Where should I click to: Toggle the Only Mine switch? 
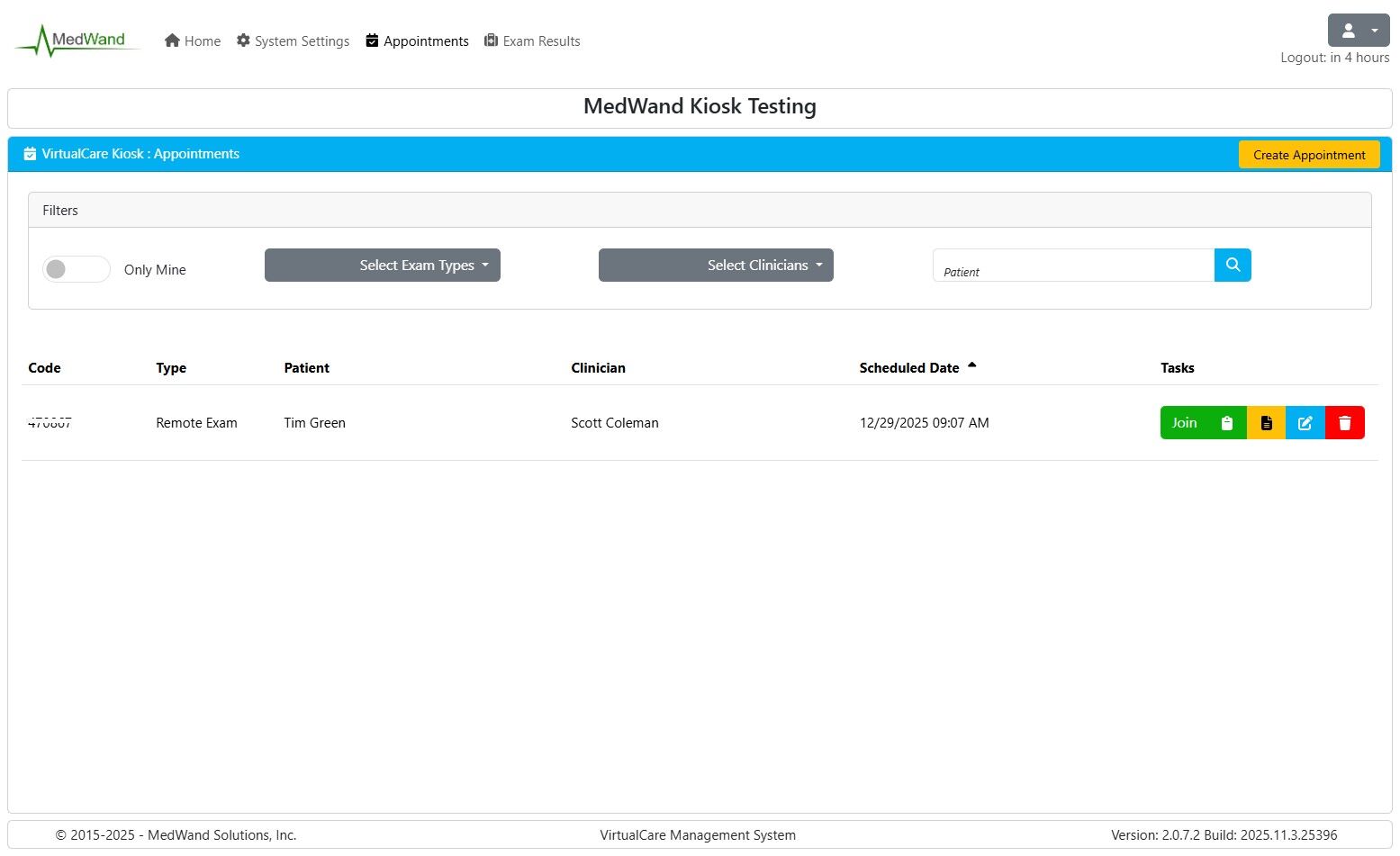76,269
